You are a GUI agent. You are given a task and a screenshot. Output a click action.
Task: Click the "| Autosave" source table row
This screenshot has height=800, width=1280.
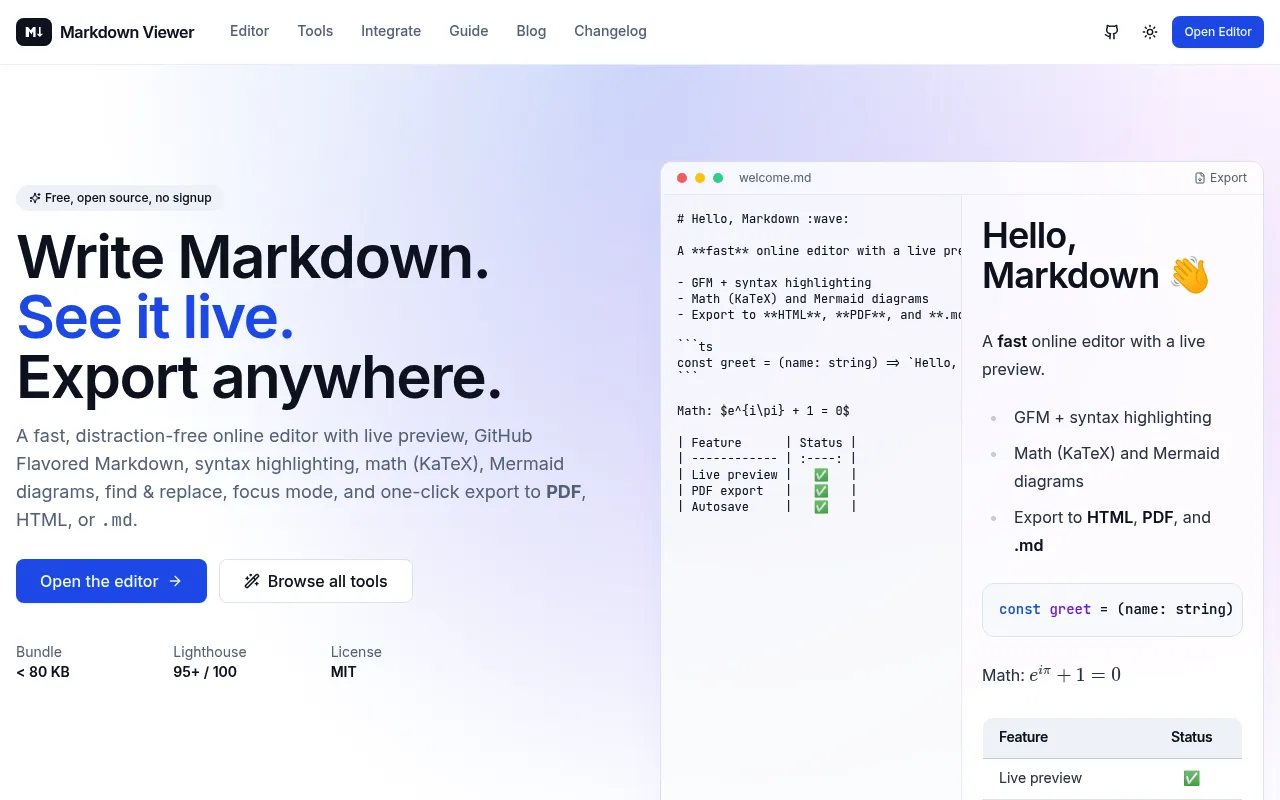tap(767, 507)
